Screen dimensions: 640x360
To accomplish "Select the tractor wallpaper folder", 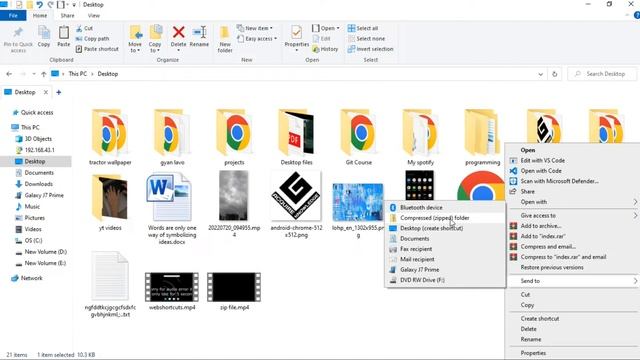I will click(110, 137).
